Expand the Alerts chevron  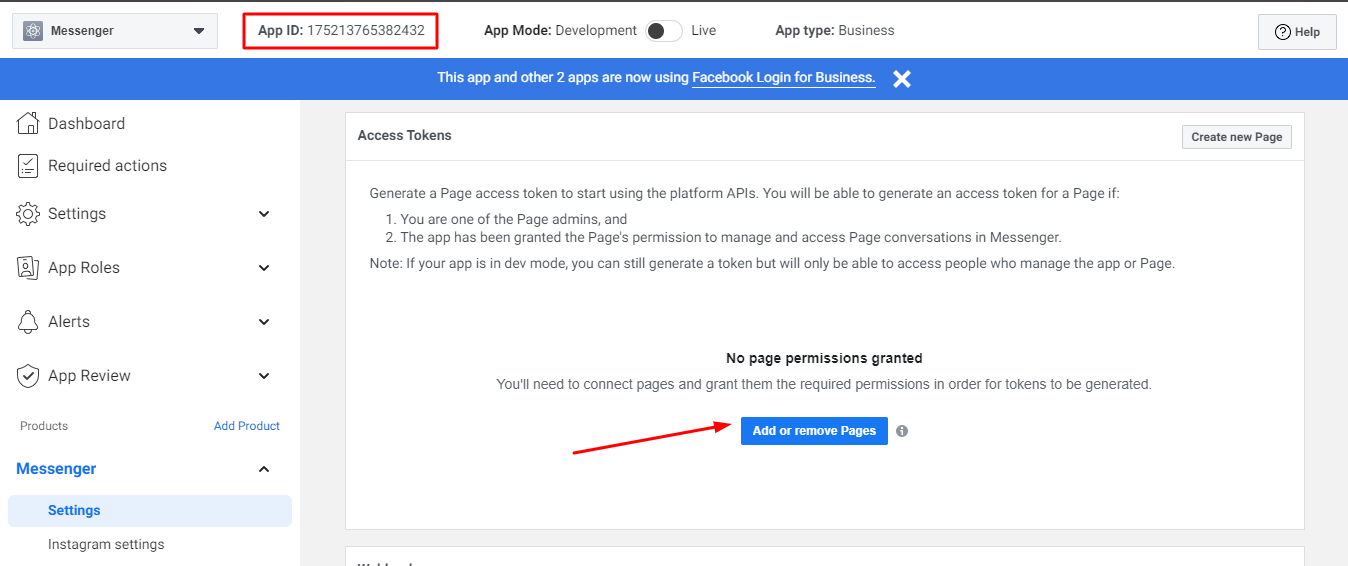click(264, 322)
